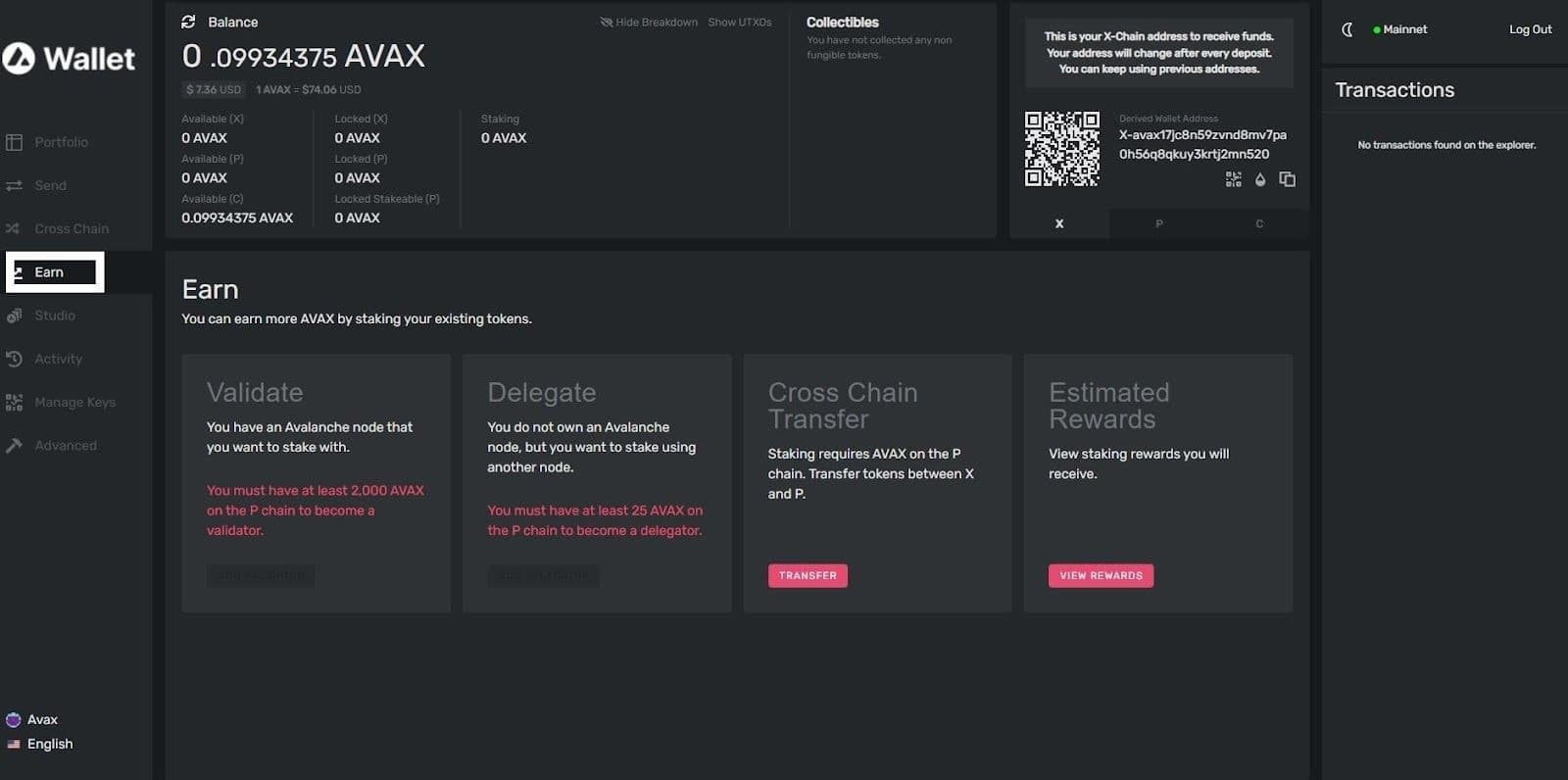This screenshot has height=780, width=1568.
Task: Click the green Mainnet status dot
Action: coord(1377,30)
